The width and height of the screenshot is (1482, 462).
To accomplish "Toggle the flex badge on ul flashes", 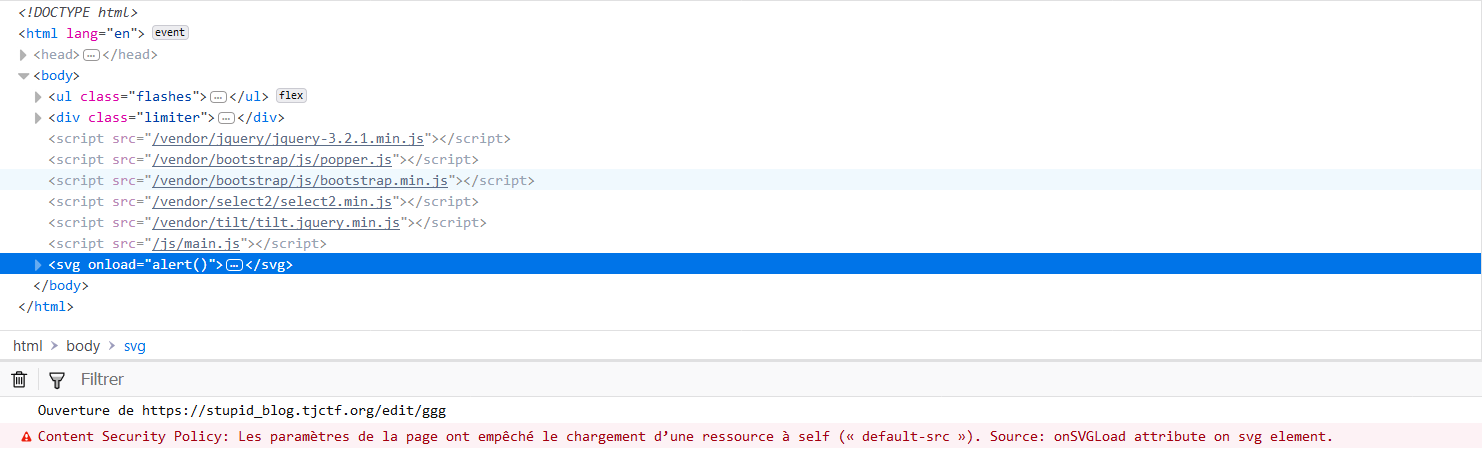I will pos(291,96).
